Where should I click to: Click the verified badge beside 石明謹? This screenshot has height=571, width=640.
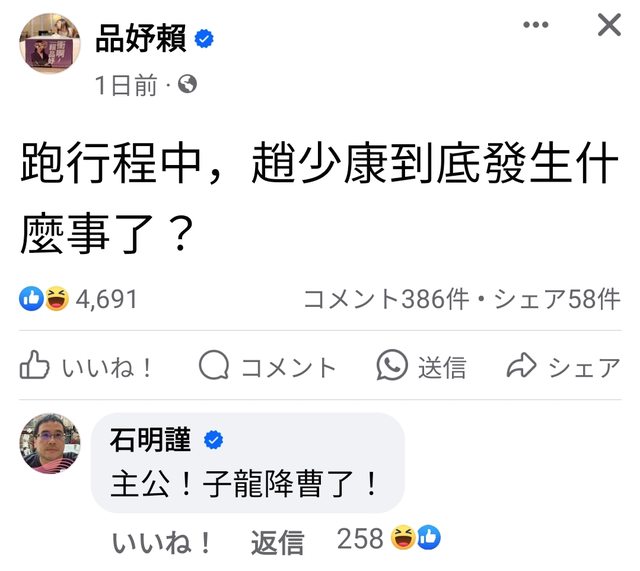pos(213,439)
